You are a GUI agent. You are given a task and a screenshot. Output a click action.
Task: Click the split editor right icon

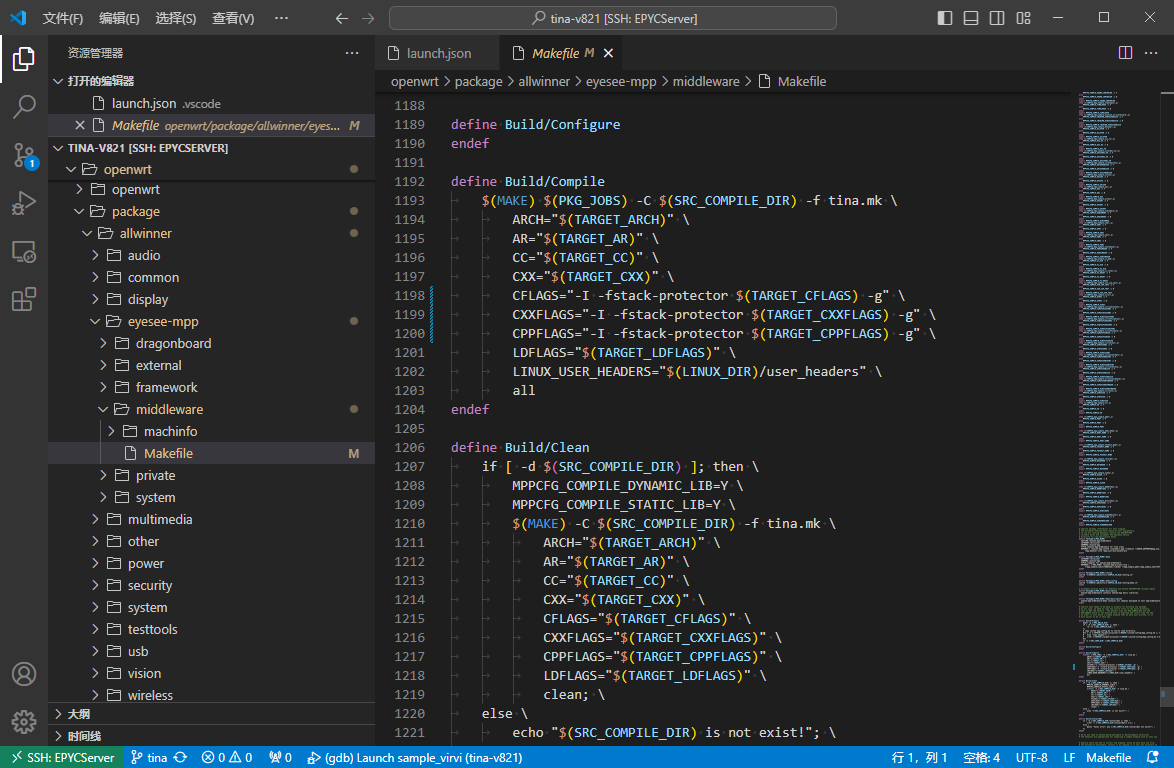click(1125, 53)
